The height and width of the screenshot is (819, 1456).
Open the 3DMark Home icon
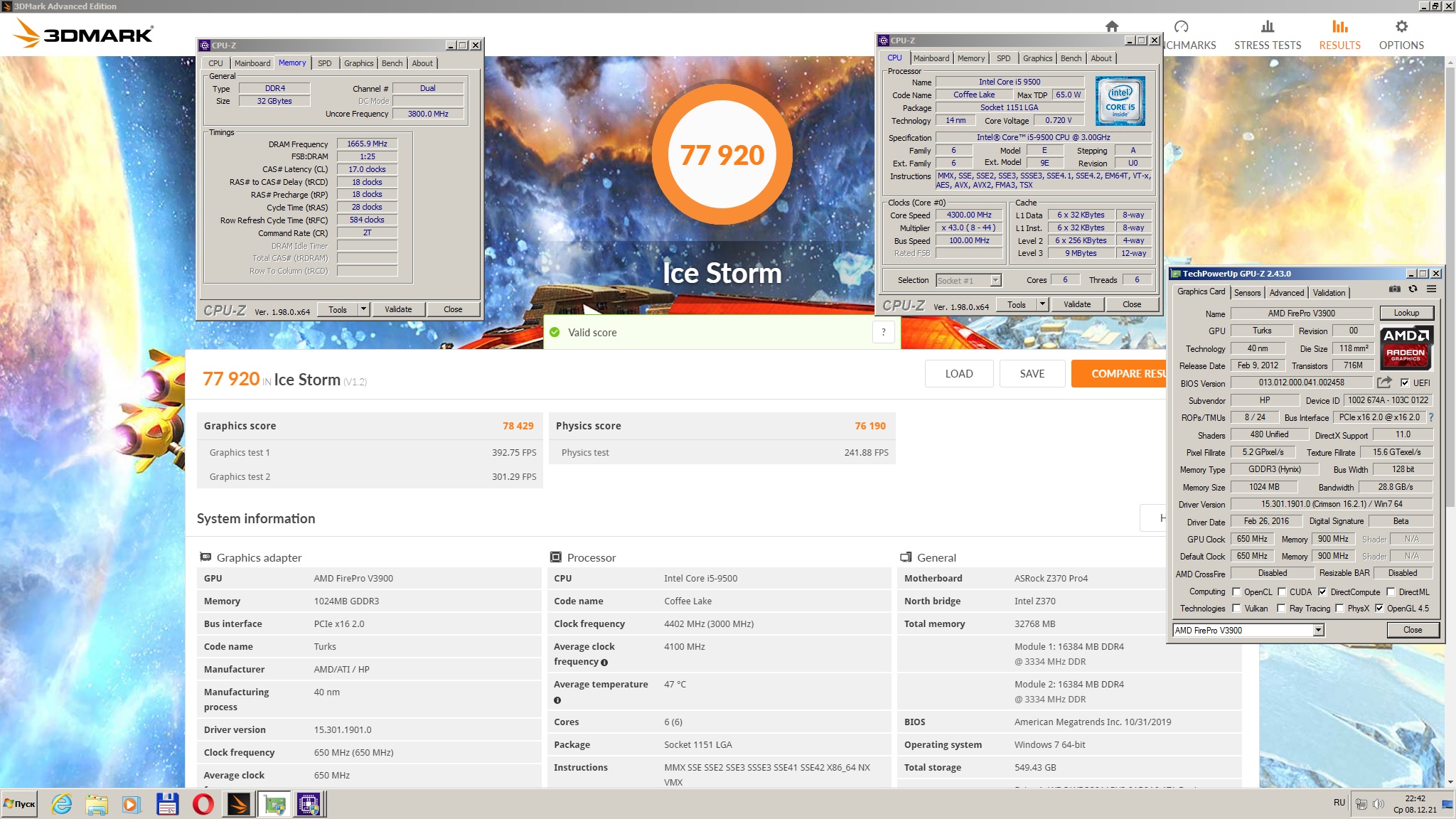point(1112,26)
